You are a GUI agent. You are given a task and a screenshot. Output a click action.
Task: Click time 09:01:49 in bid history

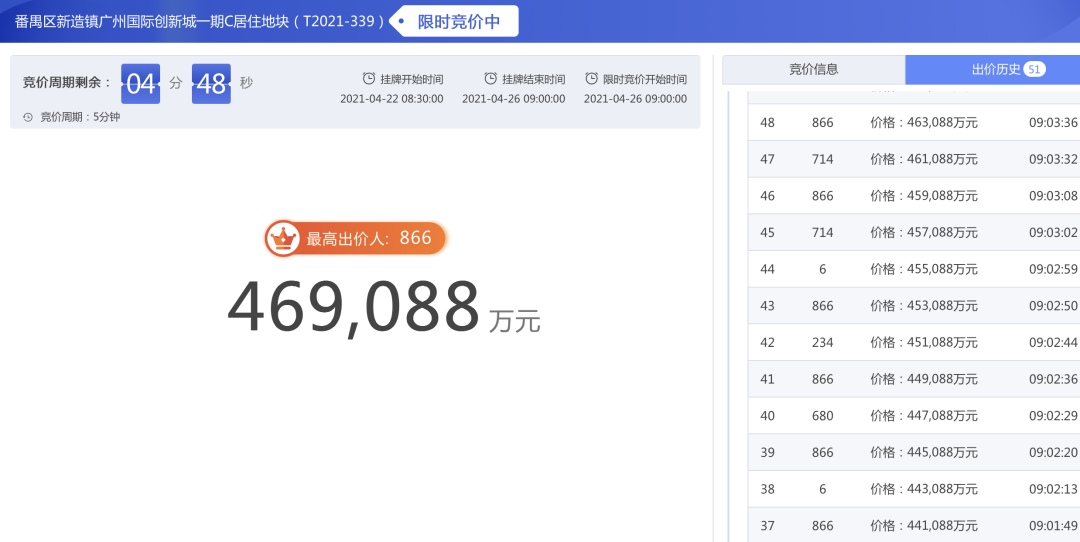pyautogui.click(x=1053, y=525)
